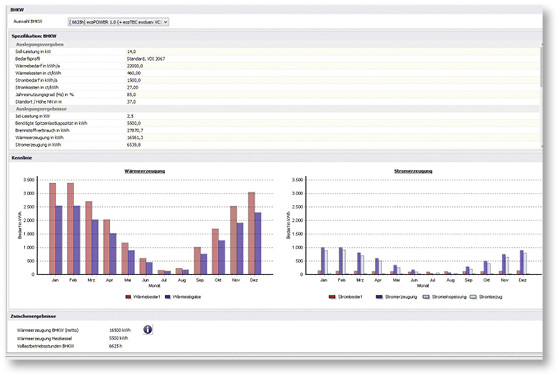Screen dimensions: 560x377
Task: Click the red Wärmebedarf legend swatch
Action: coord(128,297)
